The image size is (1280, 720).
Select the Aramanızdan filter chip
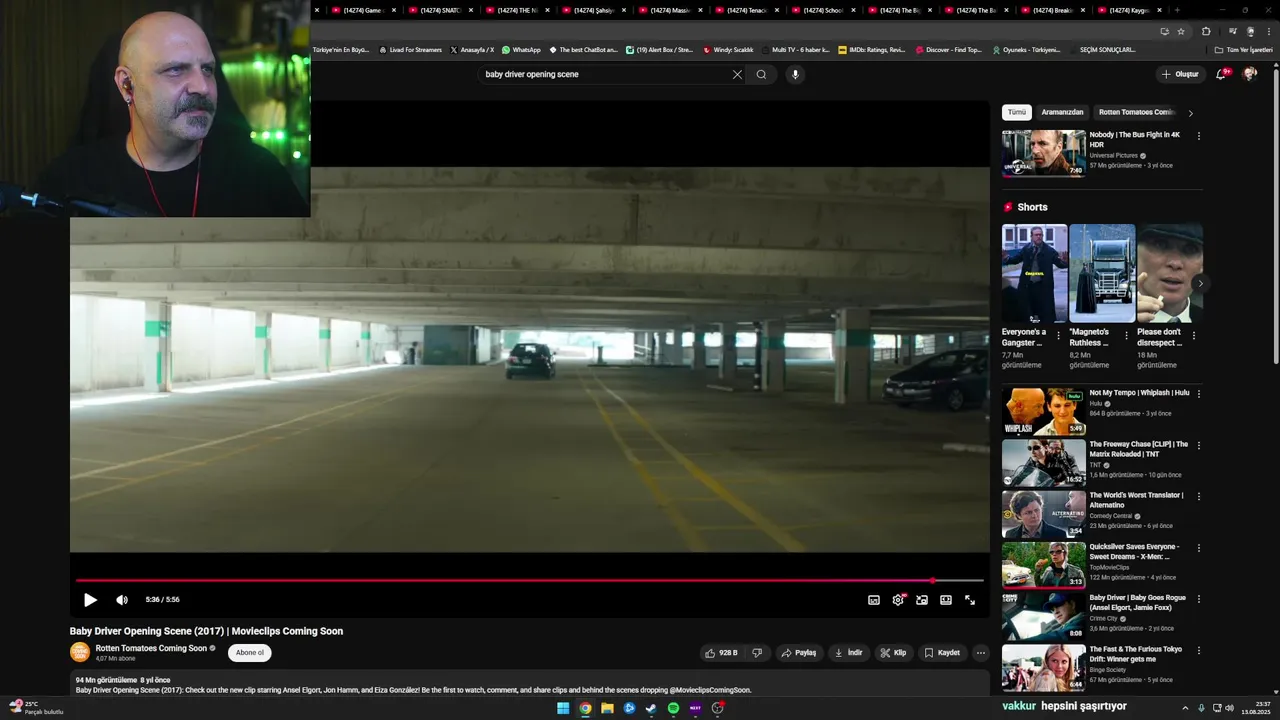[1062, 112]
